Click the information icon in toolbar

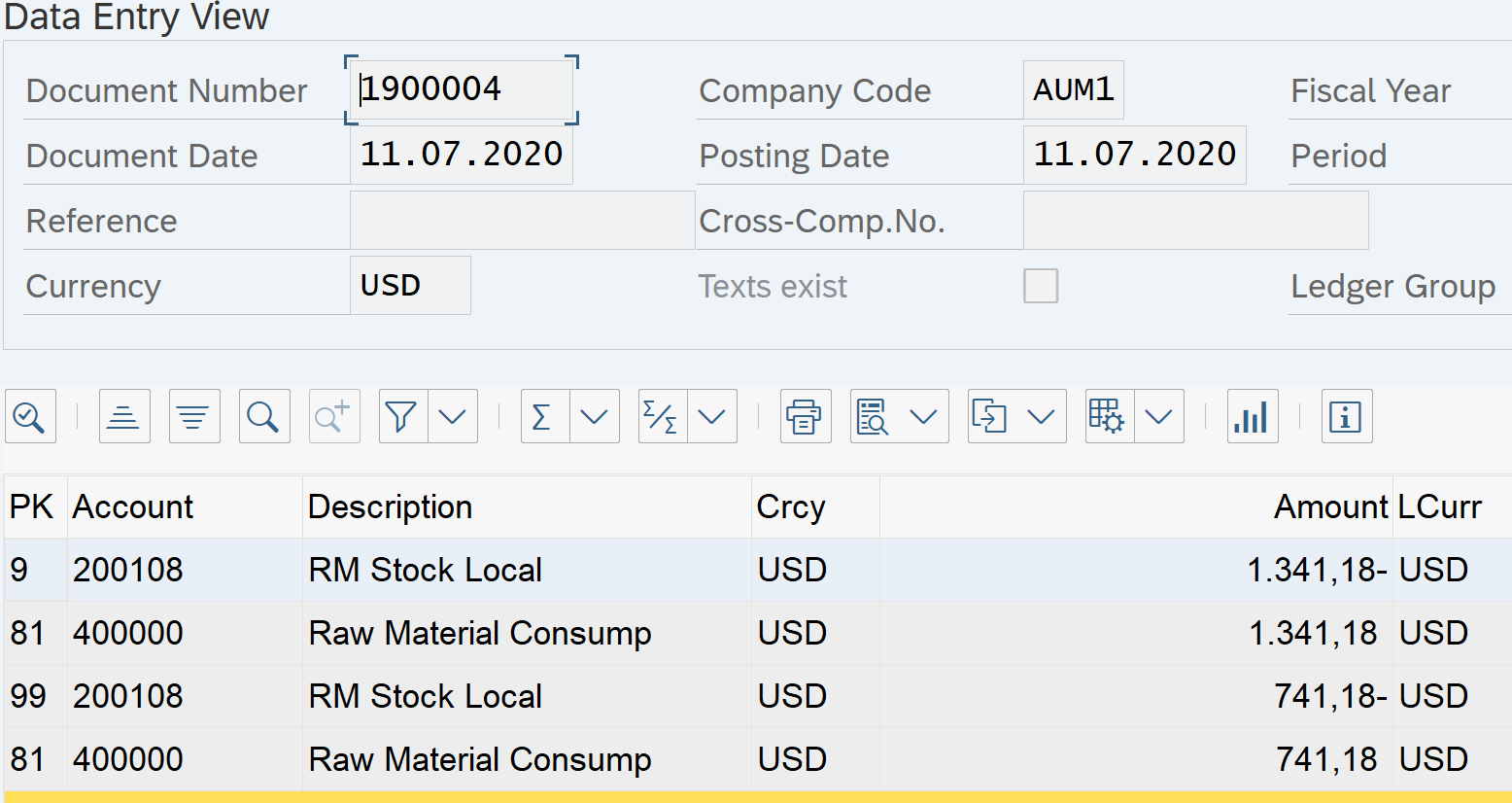tap(1346, 417)
